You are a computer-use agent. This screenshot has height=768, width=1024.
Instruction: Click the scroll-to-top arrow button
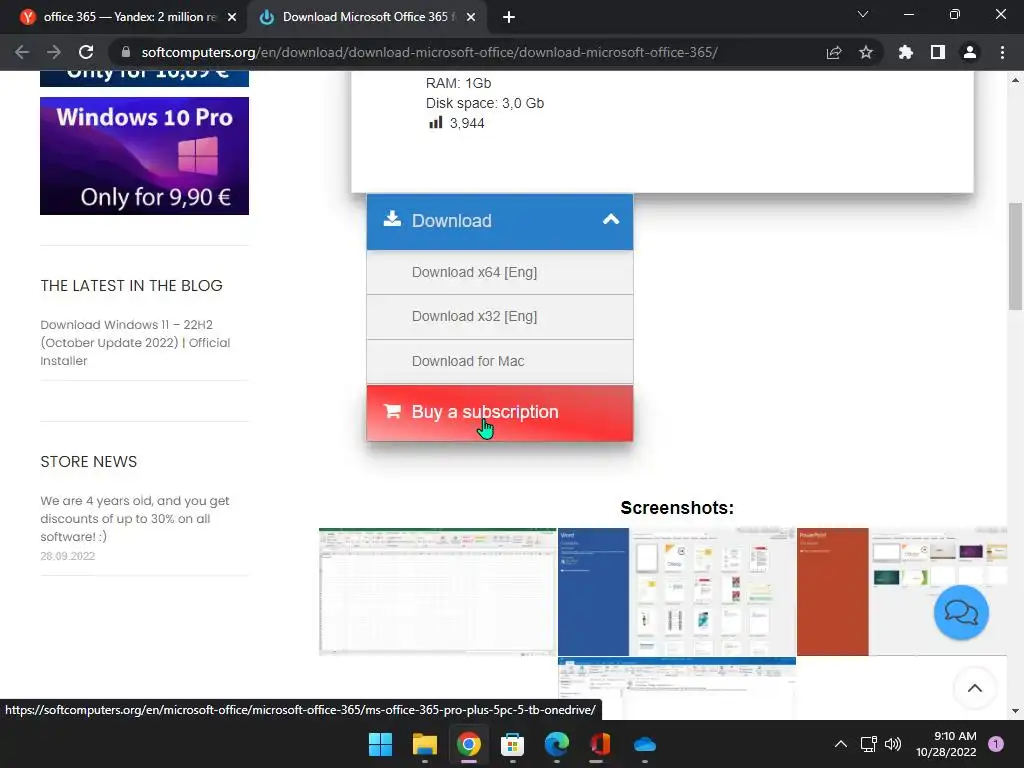tap(974, 688)
